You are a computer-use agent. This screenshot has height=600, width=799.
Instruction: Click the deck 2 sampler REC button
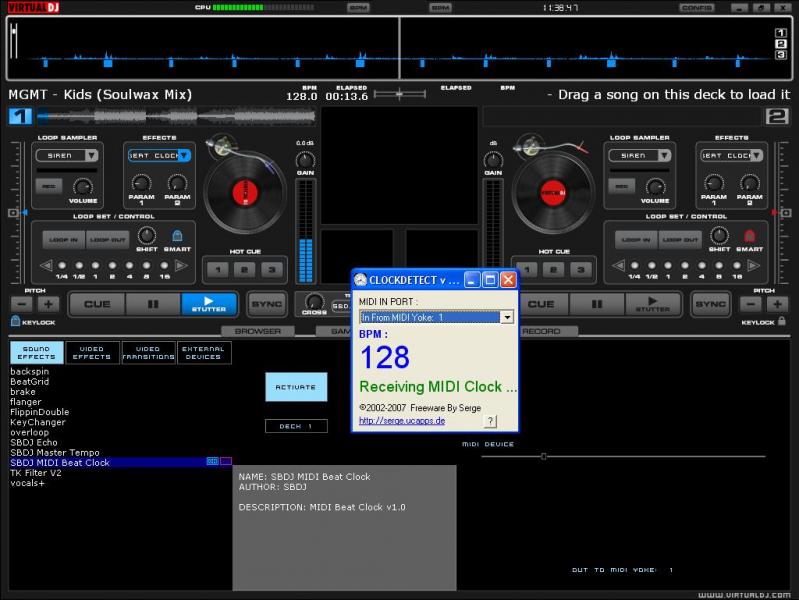(622, 186)
